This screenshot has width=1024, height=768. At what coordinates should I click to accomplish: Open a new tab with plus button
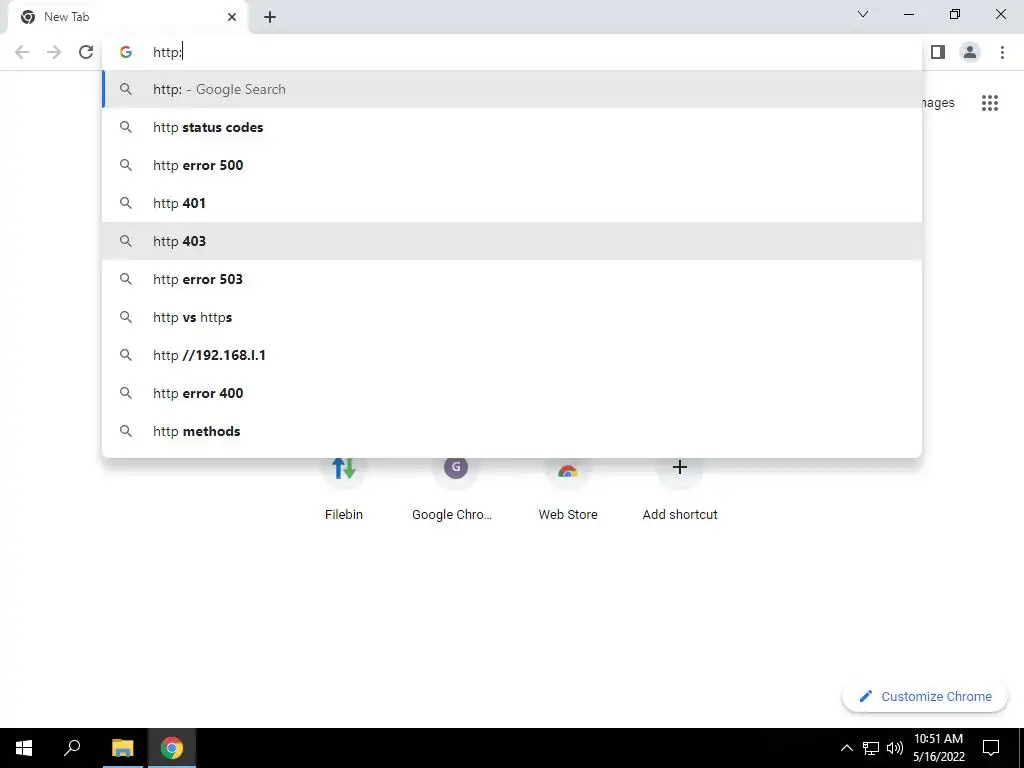click(x=270, y=17)
